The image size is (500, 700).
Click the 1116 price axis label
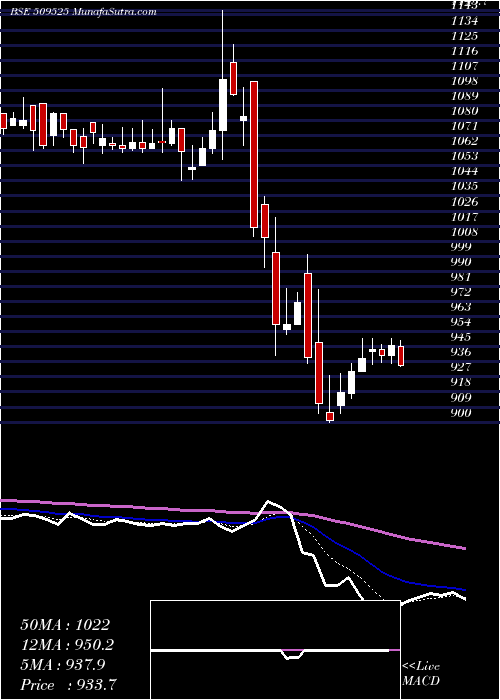(x=464, y=51)
